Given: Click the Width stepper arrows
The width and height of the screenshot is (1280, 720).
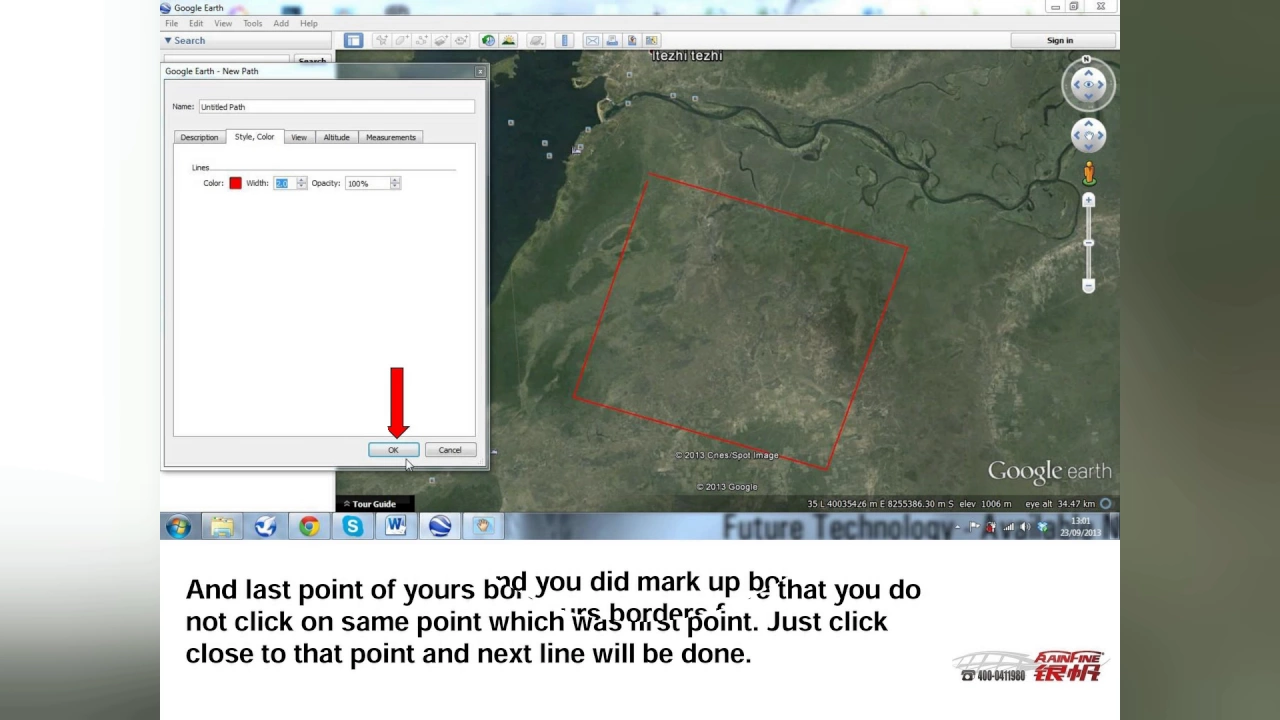Looking at the screenshot, I should point(302,183).
